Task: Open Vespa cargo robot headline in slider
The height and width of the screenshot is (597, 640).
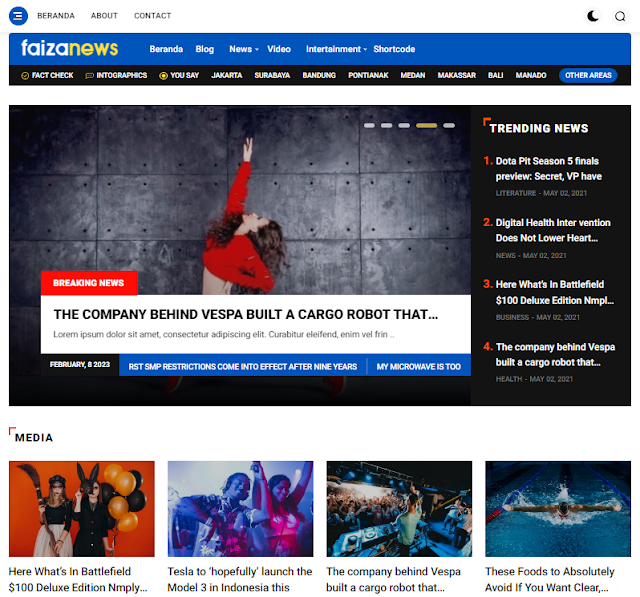Action: 245,314
